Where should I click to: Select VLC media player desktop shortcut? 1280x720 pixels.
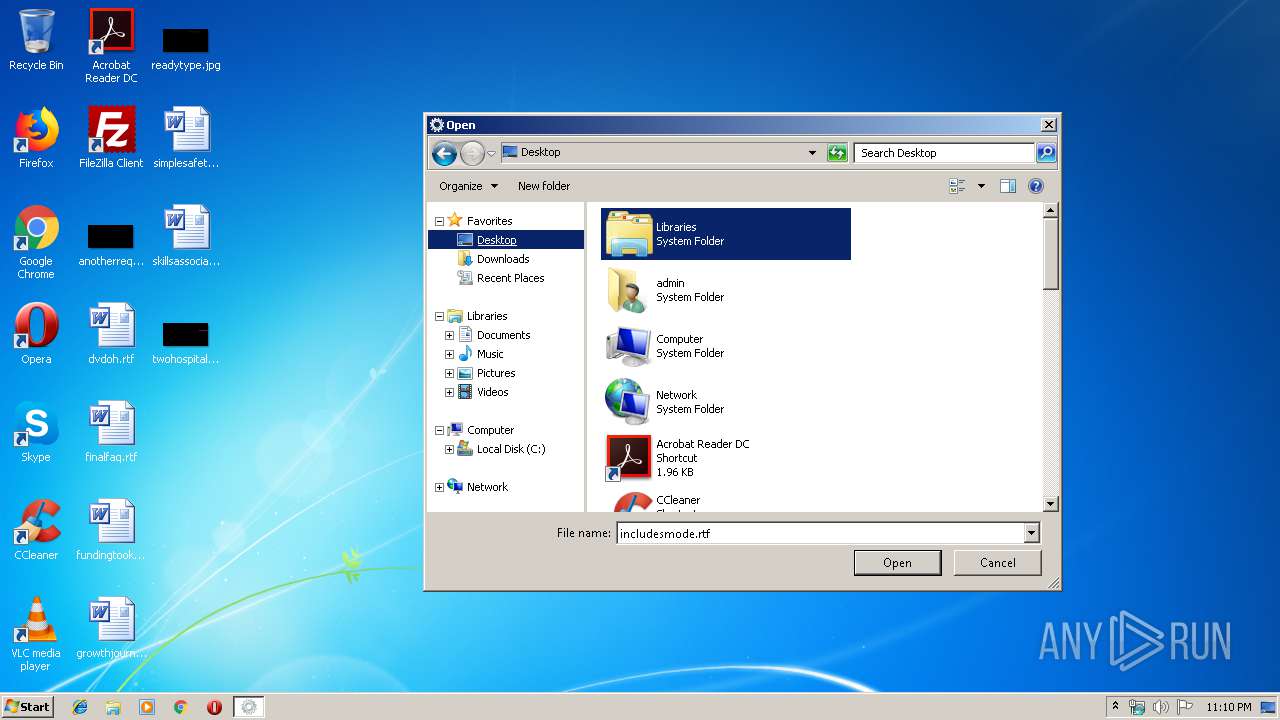coord(36,634)
